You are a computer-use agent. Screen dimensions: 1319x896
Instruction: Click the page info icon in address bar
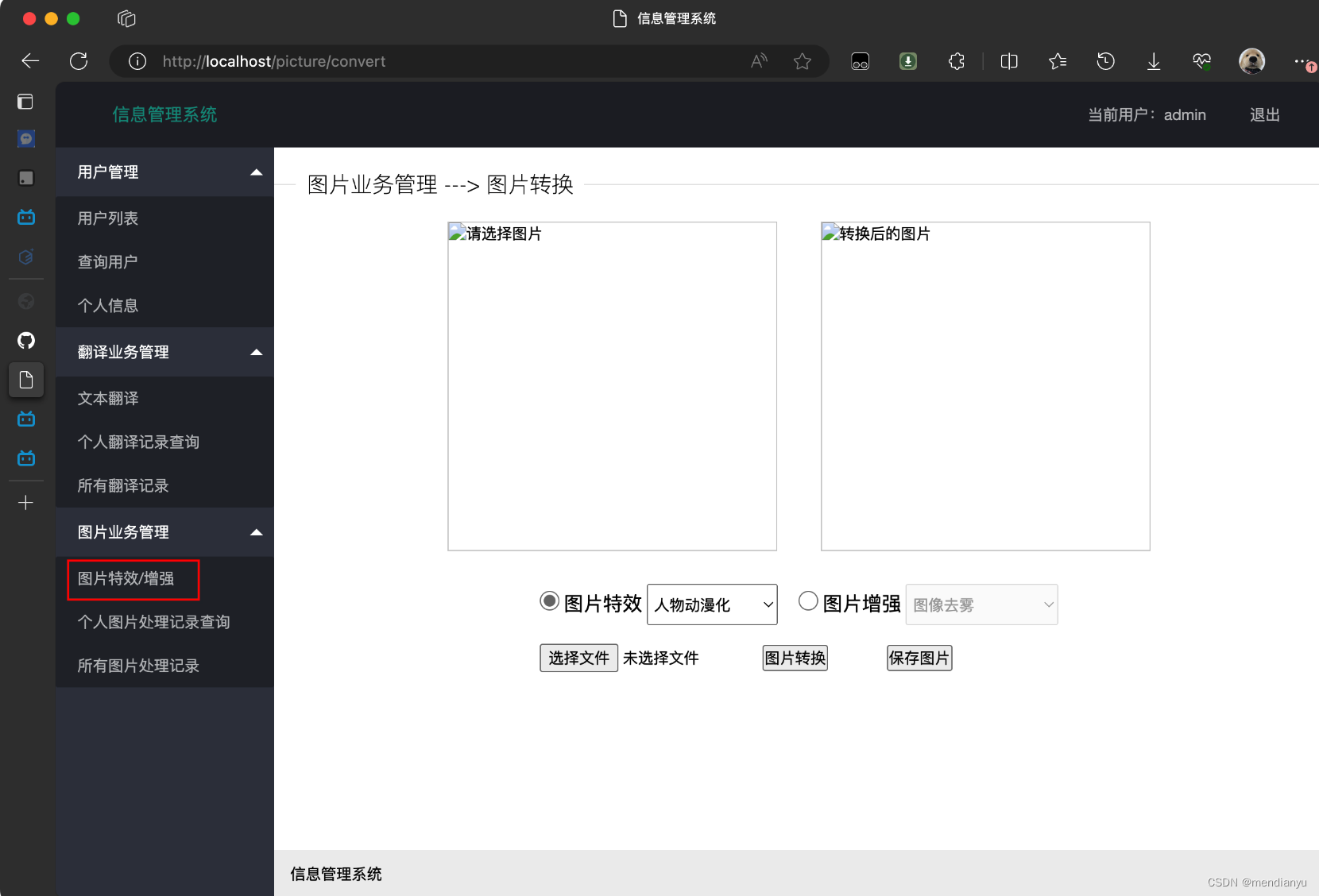137,61
